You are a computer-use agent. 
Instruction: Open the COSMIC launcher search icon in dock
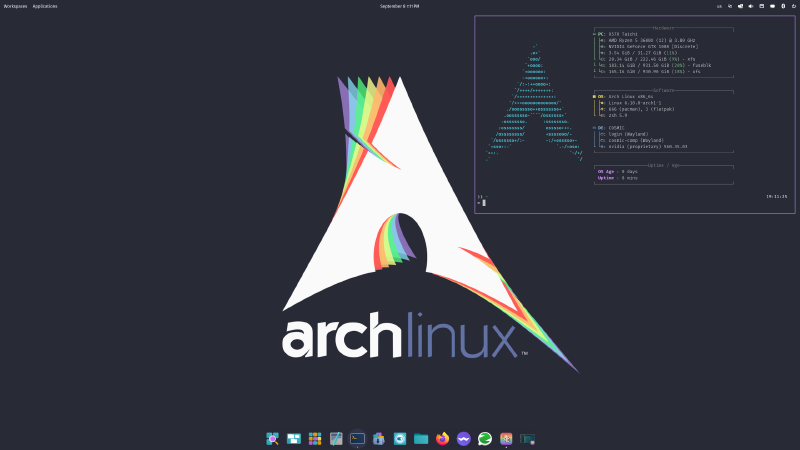point(272,438)
